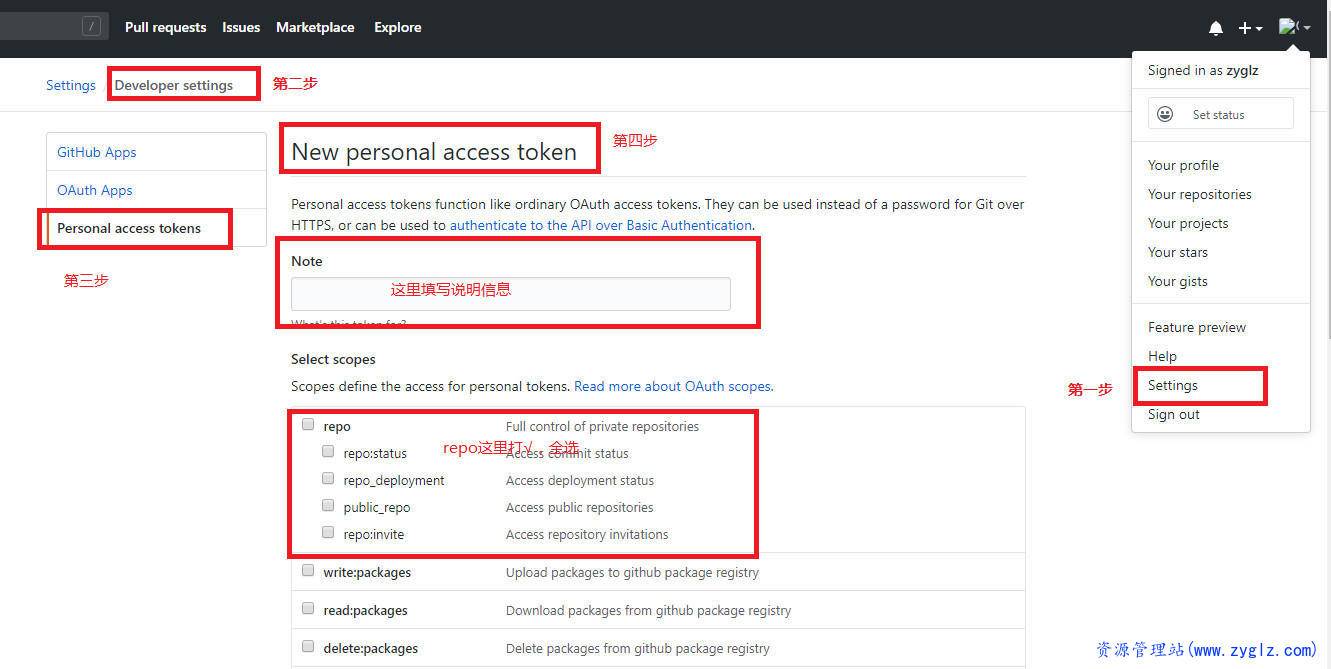Go to Marketplace in top bar
1331x669 pixels.
(x=315, y=27)
